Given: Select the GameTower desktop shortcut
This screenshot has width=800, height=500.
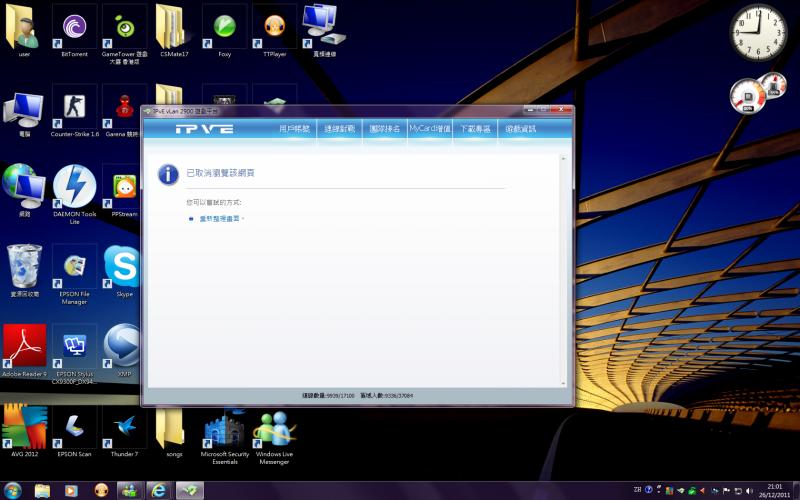Looking at the screenshot, I should [x=124, y=34].
